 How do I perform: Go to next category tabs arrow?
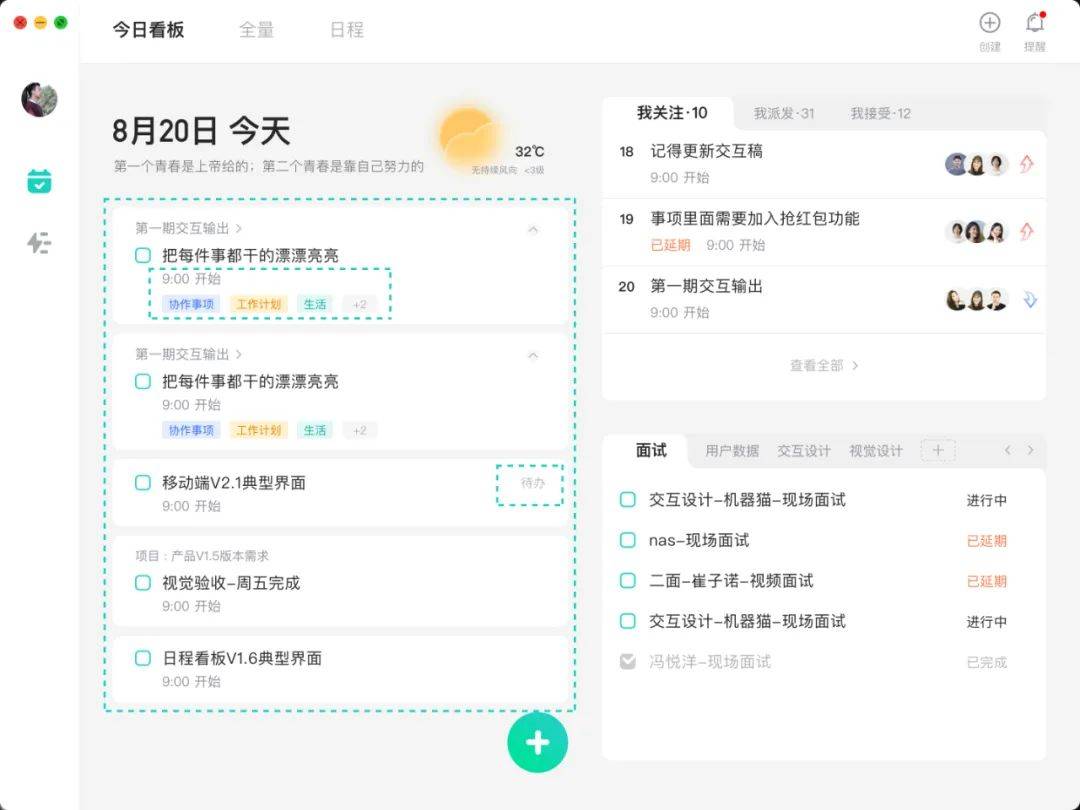[1030, 450]
